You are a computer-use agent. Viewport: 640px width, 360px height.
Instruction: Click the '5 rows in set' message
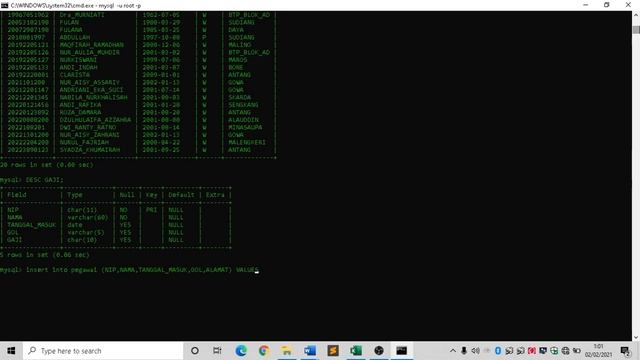(44, 255)
